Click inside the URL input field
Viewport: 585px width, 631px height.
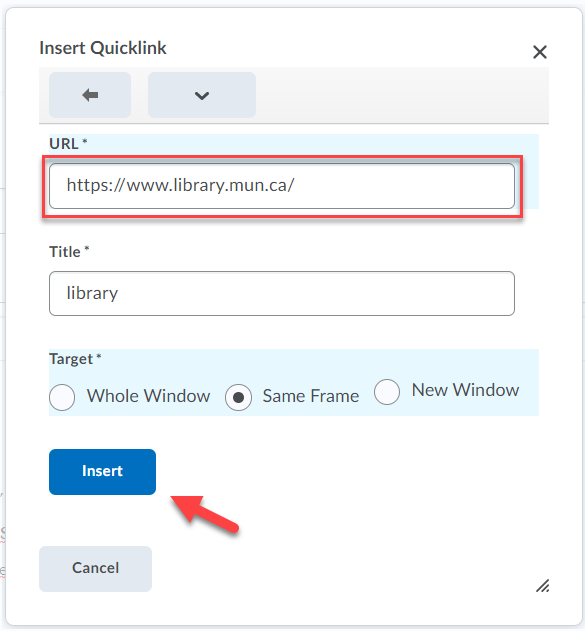pyautogui.click(x=282, y=186)
